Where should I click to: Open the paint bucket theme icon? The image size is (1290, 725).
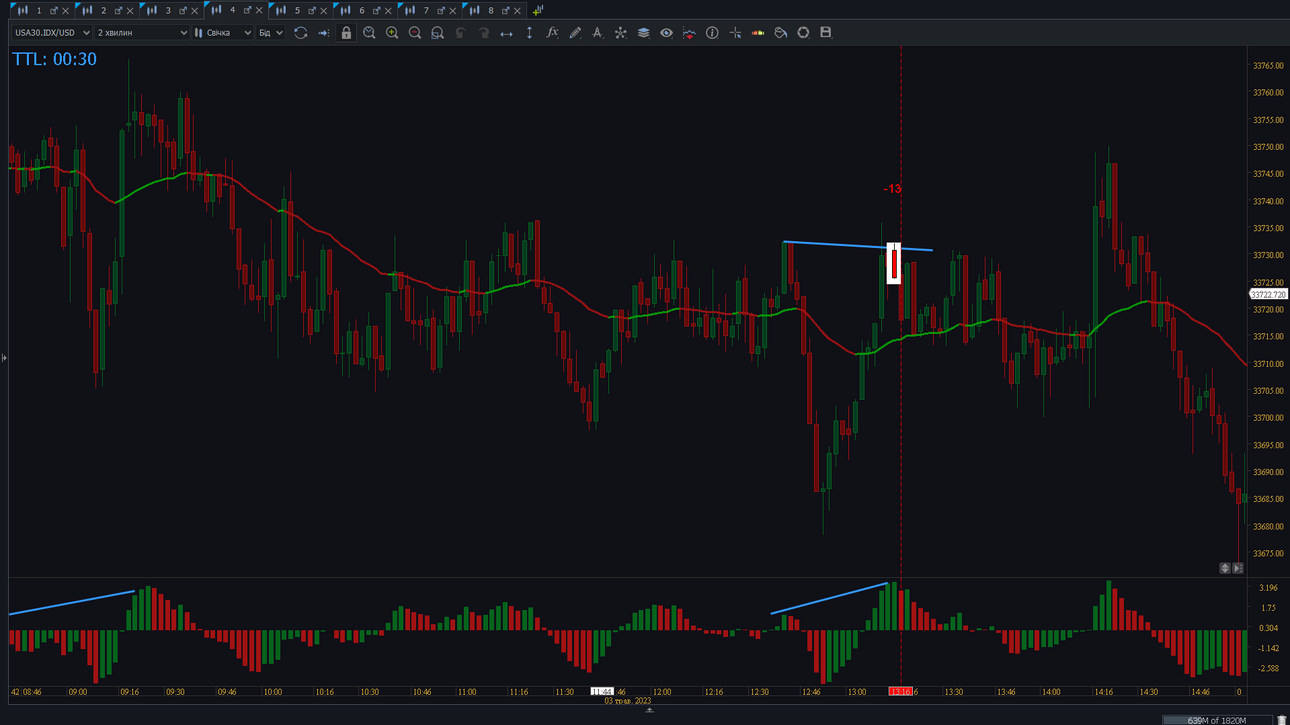click(x=781, y=33)
